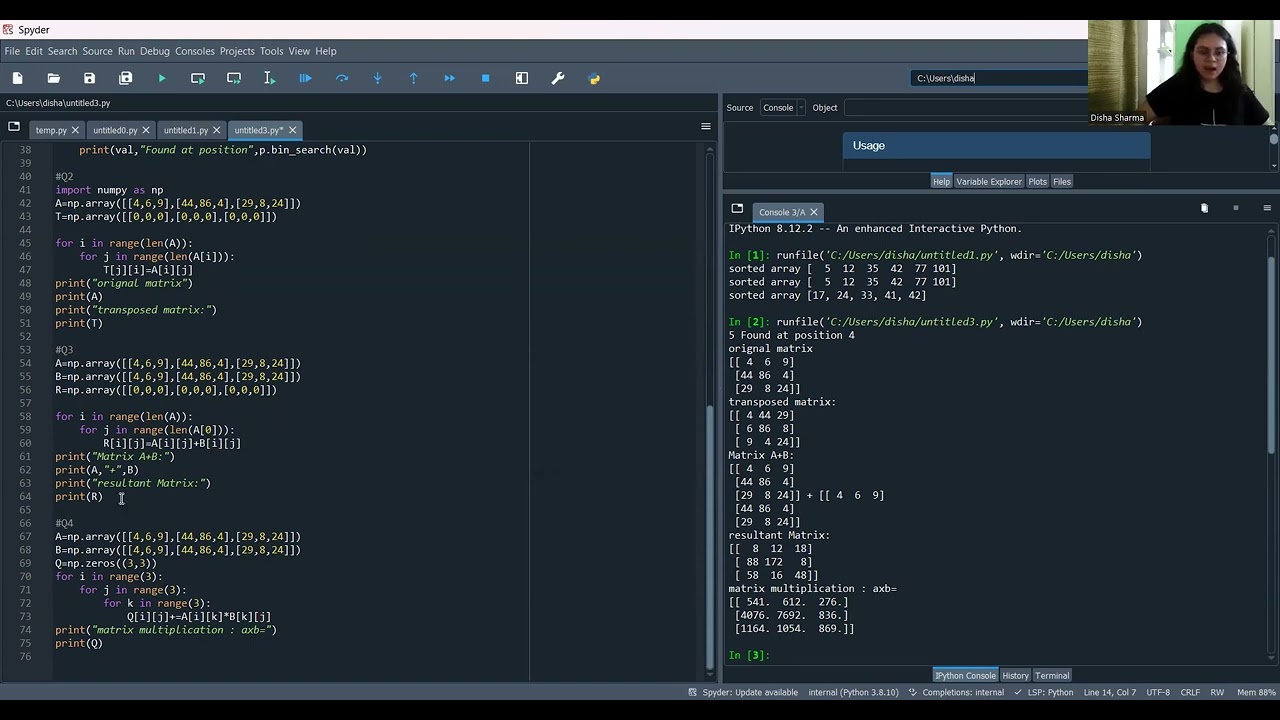Click the Stop debugging square icon
The image size is (1280, 720).
point(486,78)
